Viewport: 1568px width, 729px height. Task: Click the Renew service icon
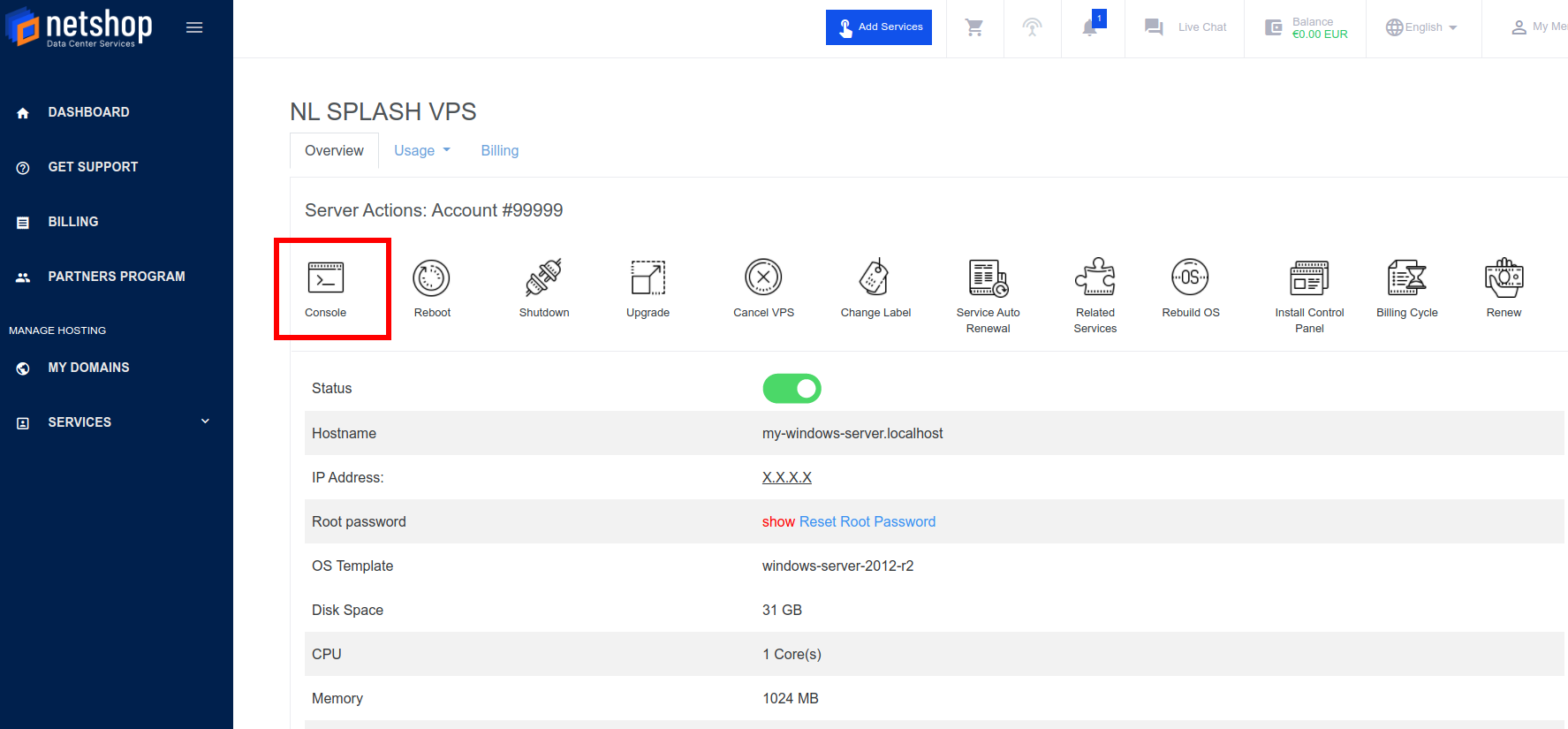pos(1504,277)
